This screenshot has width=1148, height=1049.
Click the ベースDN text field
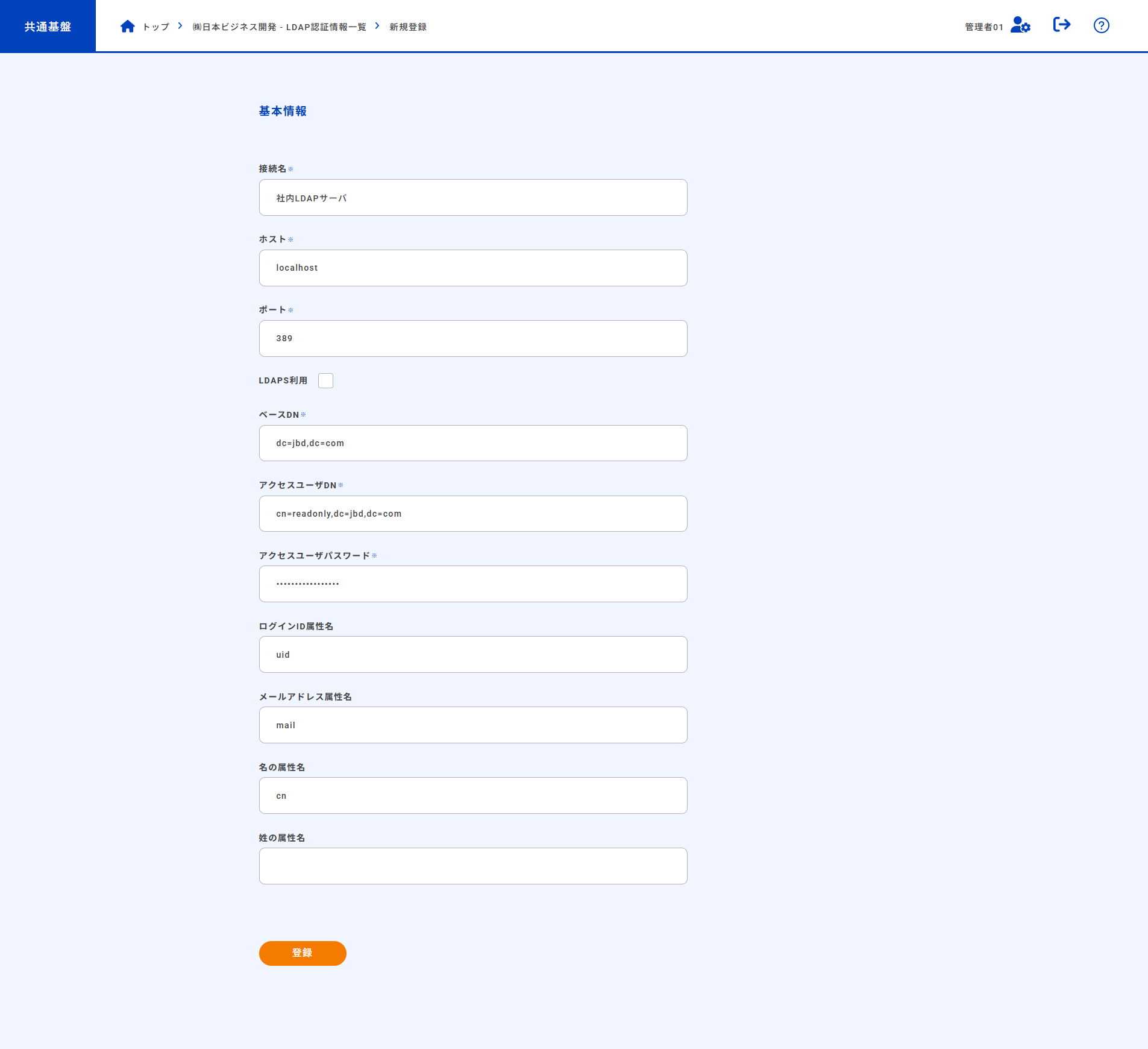pos(472,444)
